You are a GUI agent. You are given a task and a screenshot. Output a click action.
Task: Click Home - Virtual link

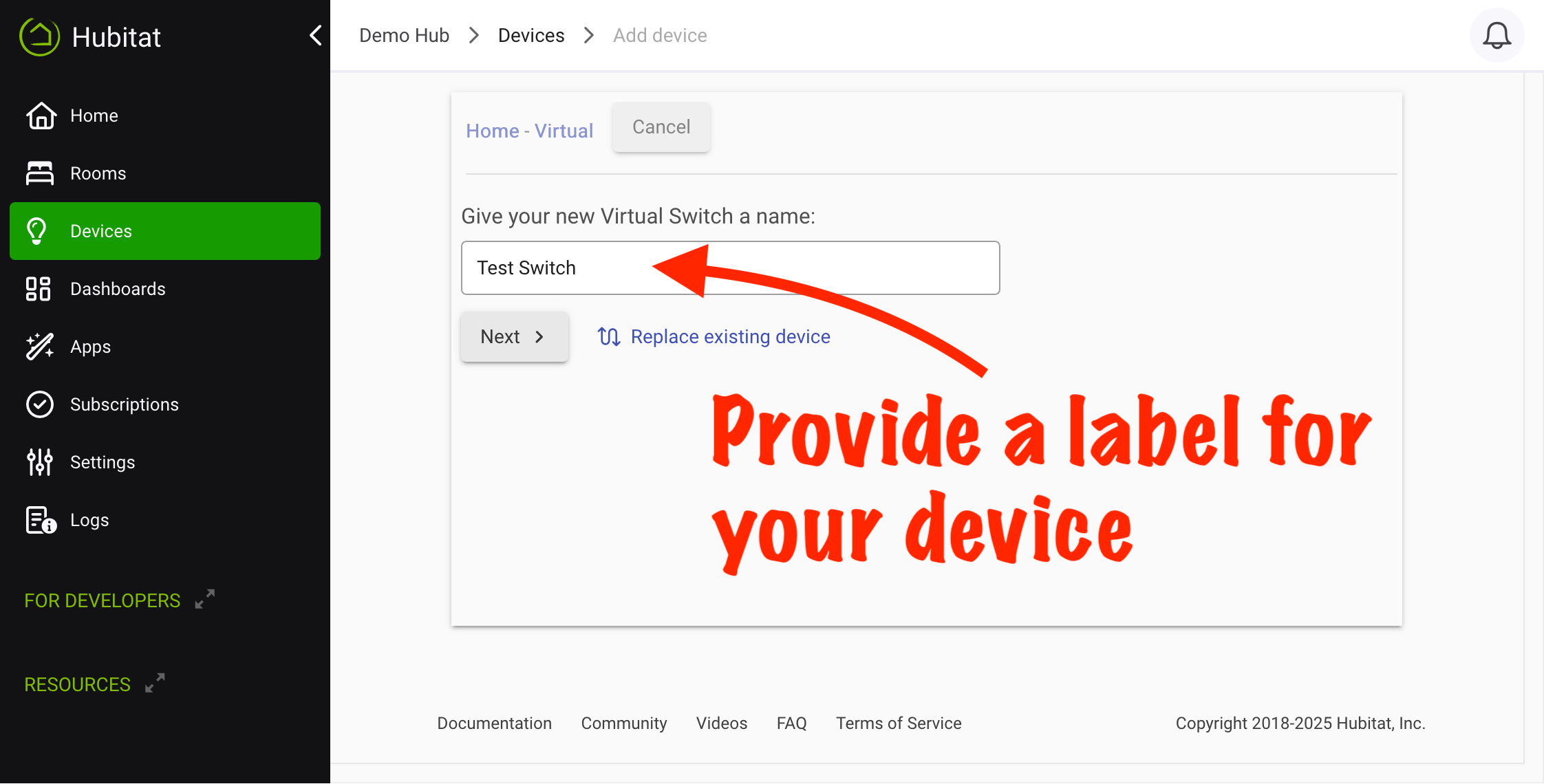529,131
